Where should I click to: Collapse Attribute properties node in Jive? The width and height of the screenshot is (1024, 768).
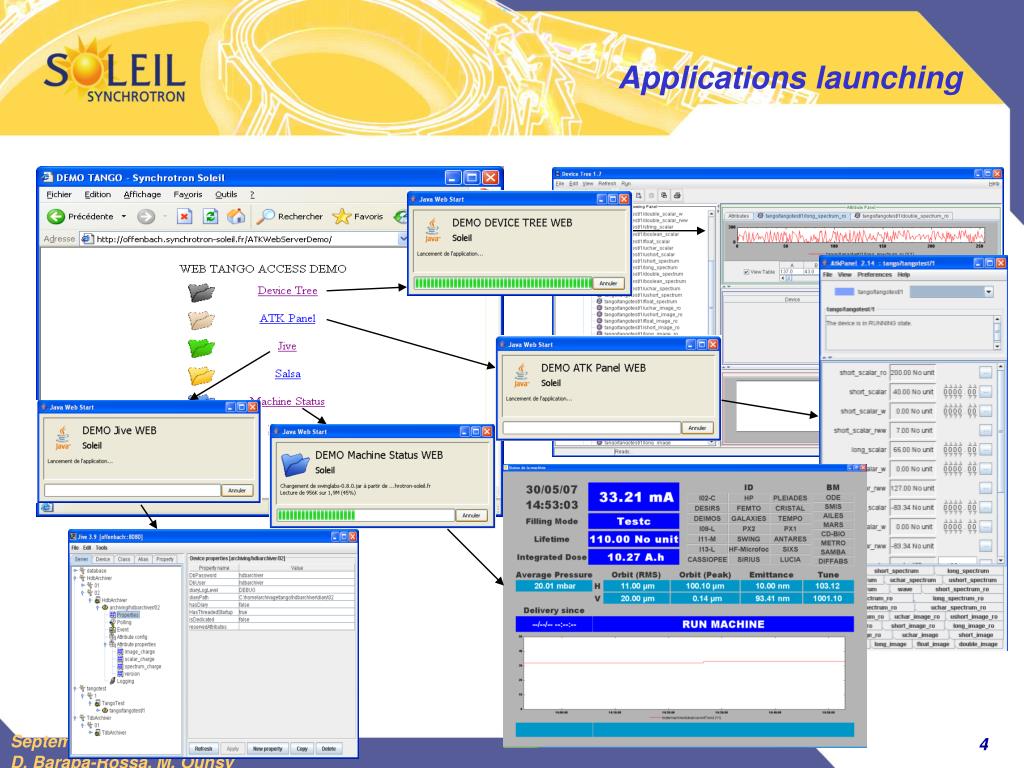(105, 644)
